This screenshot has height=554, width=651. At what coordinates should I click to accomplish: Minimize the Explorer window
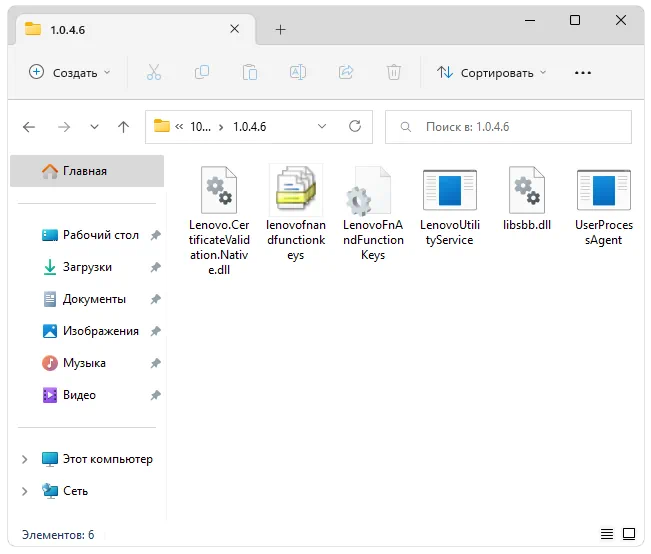[530, 20]
